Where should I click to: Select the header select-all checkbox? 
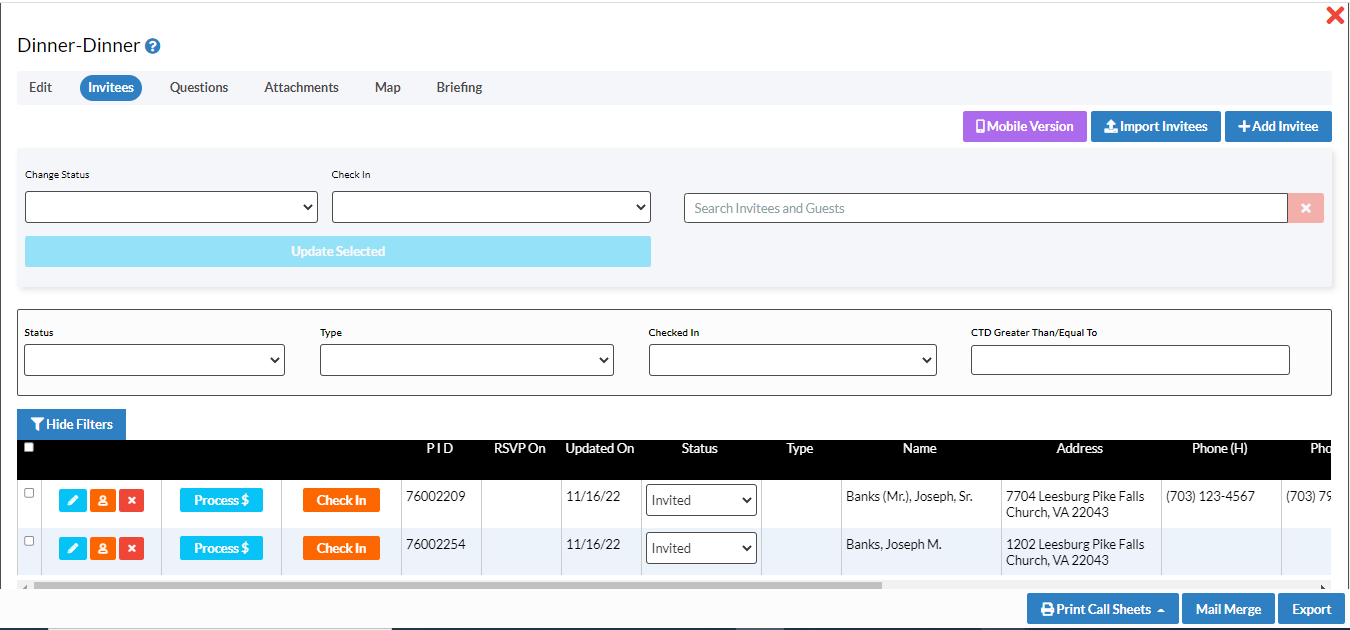click(x=29, y=447)
